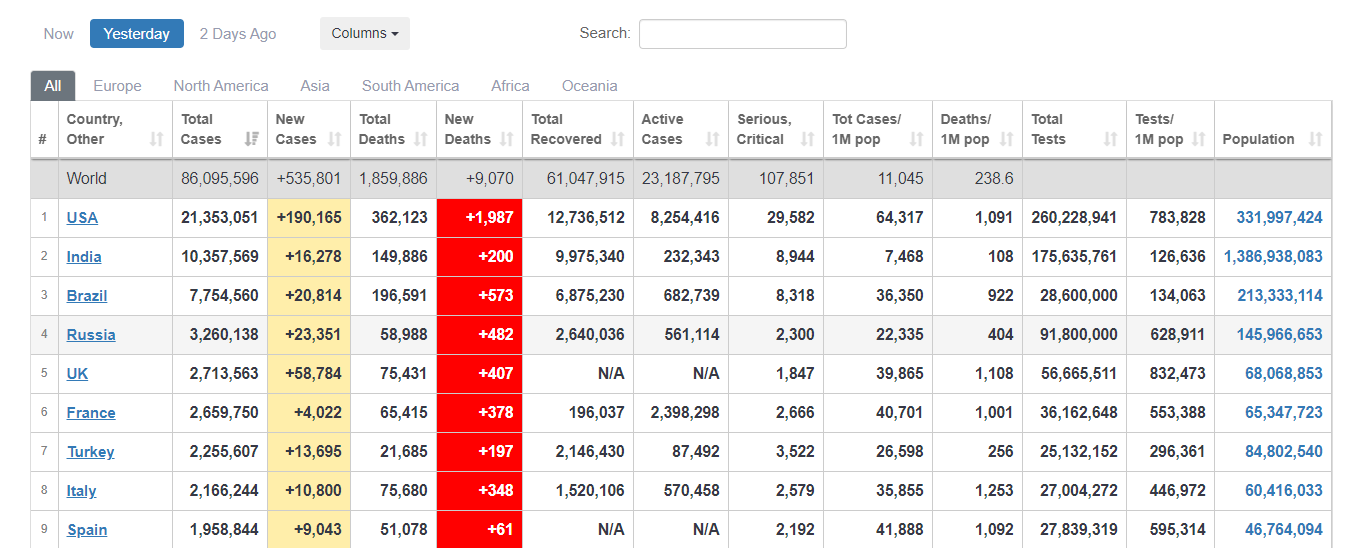
Task: Switch to the Europe tab
Action: (117, 86)
